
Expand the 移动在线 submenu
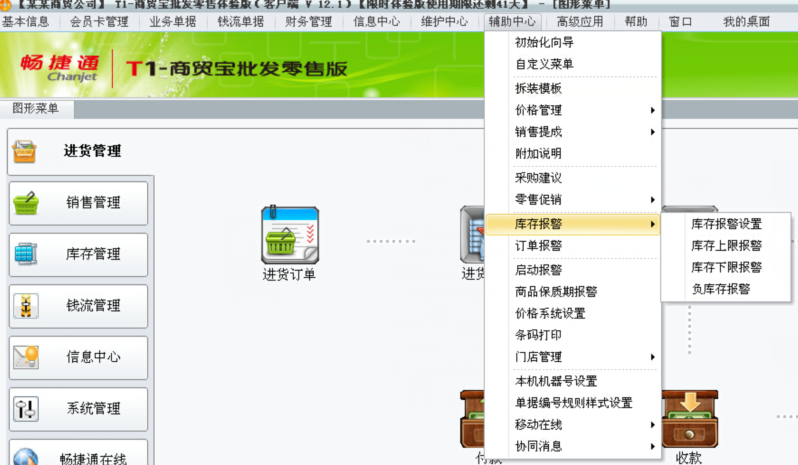click(573, 425)
